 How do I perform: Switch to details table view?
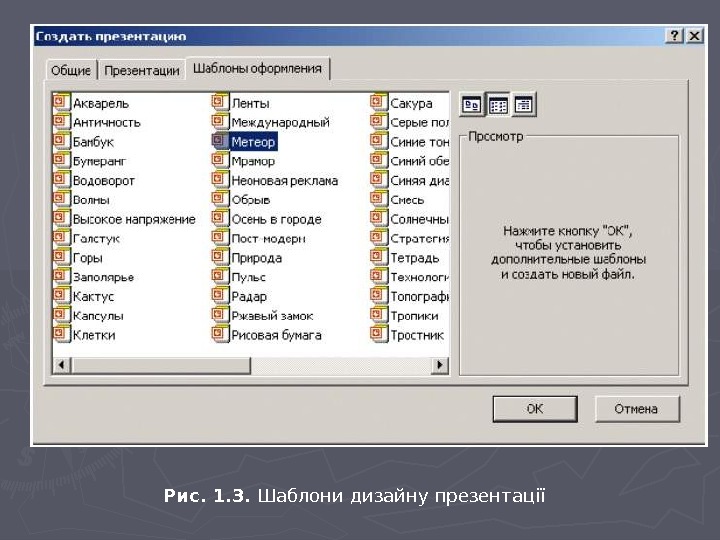[x=523, y=105]
